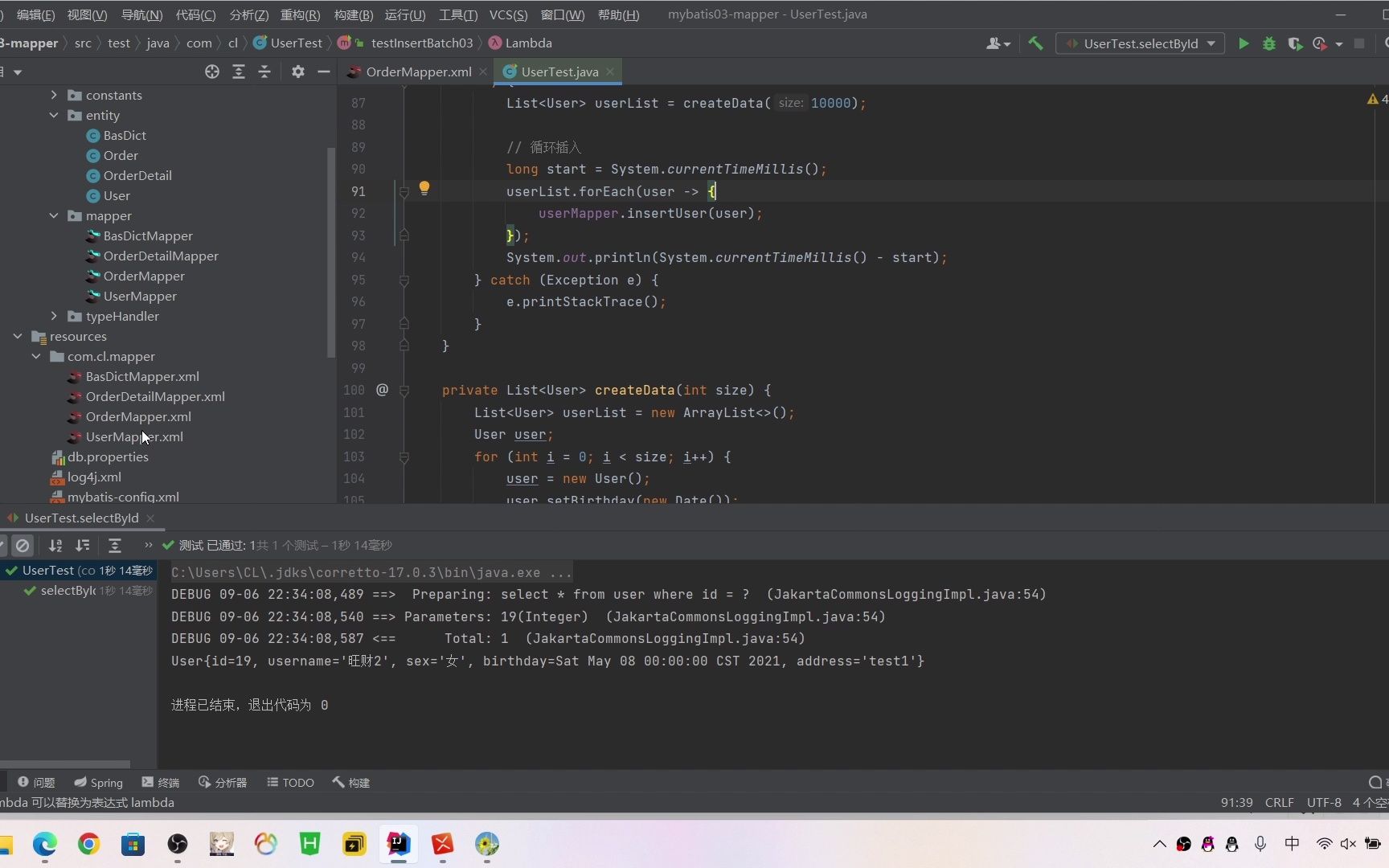Image resolution: width=1389 pixels, height=868 pixels.
Task: Collapse the mapper folder
Action: pos(54,215)
